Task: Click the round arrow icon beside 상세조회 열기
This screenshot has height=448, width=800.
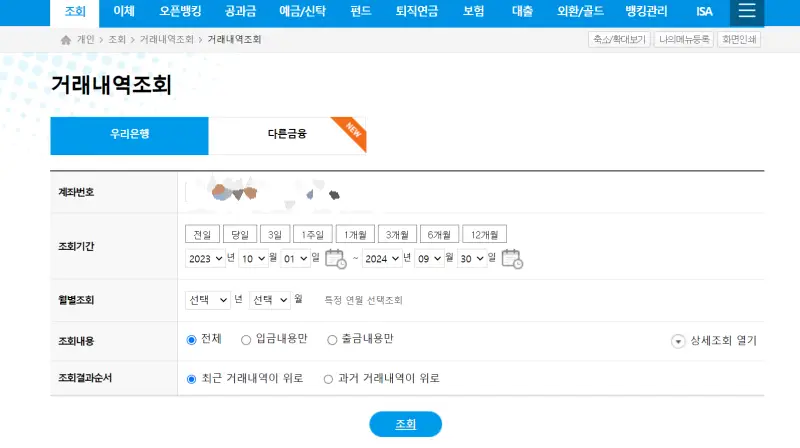Action: [678, 341]
